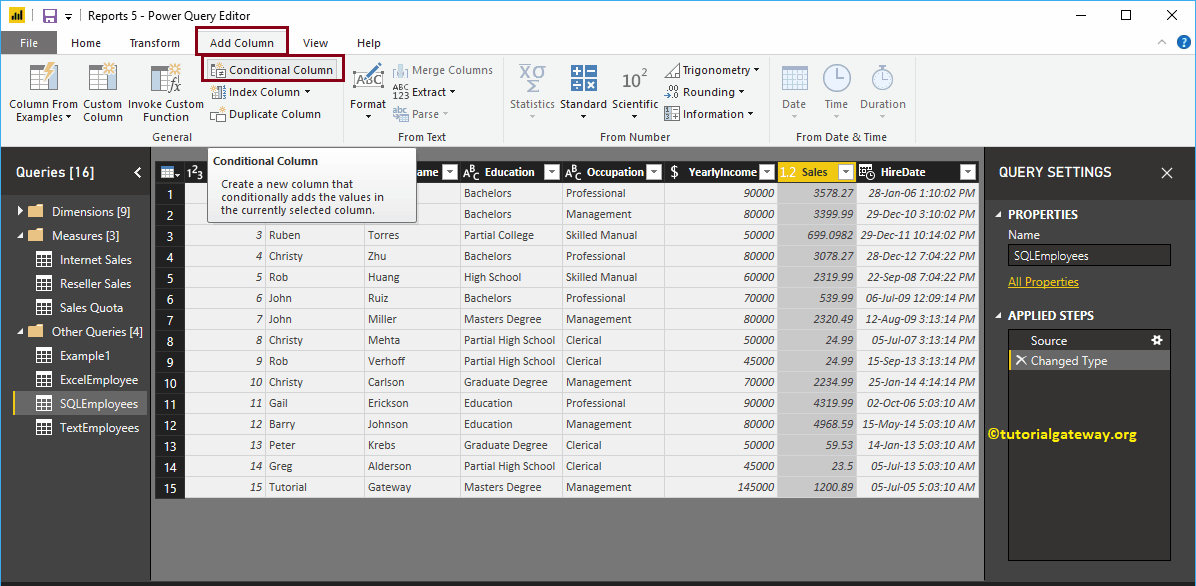Image resolution: width=1196 pixels, height=586 pixels.
Task: Click the Occupation column type icon
Action: click(x=574, y=172)
